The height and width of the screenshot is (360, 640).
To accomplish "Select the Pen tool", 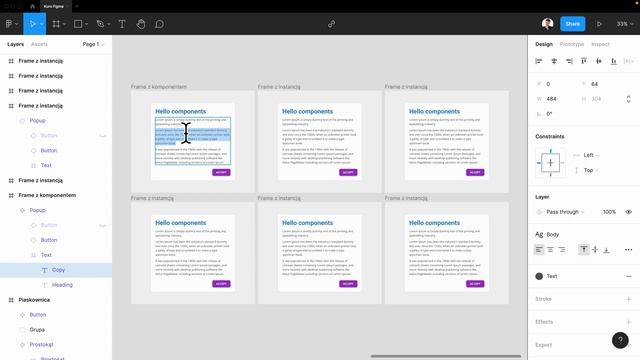I will tap(100, 24).
